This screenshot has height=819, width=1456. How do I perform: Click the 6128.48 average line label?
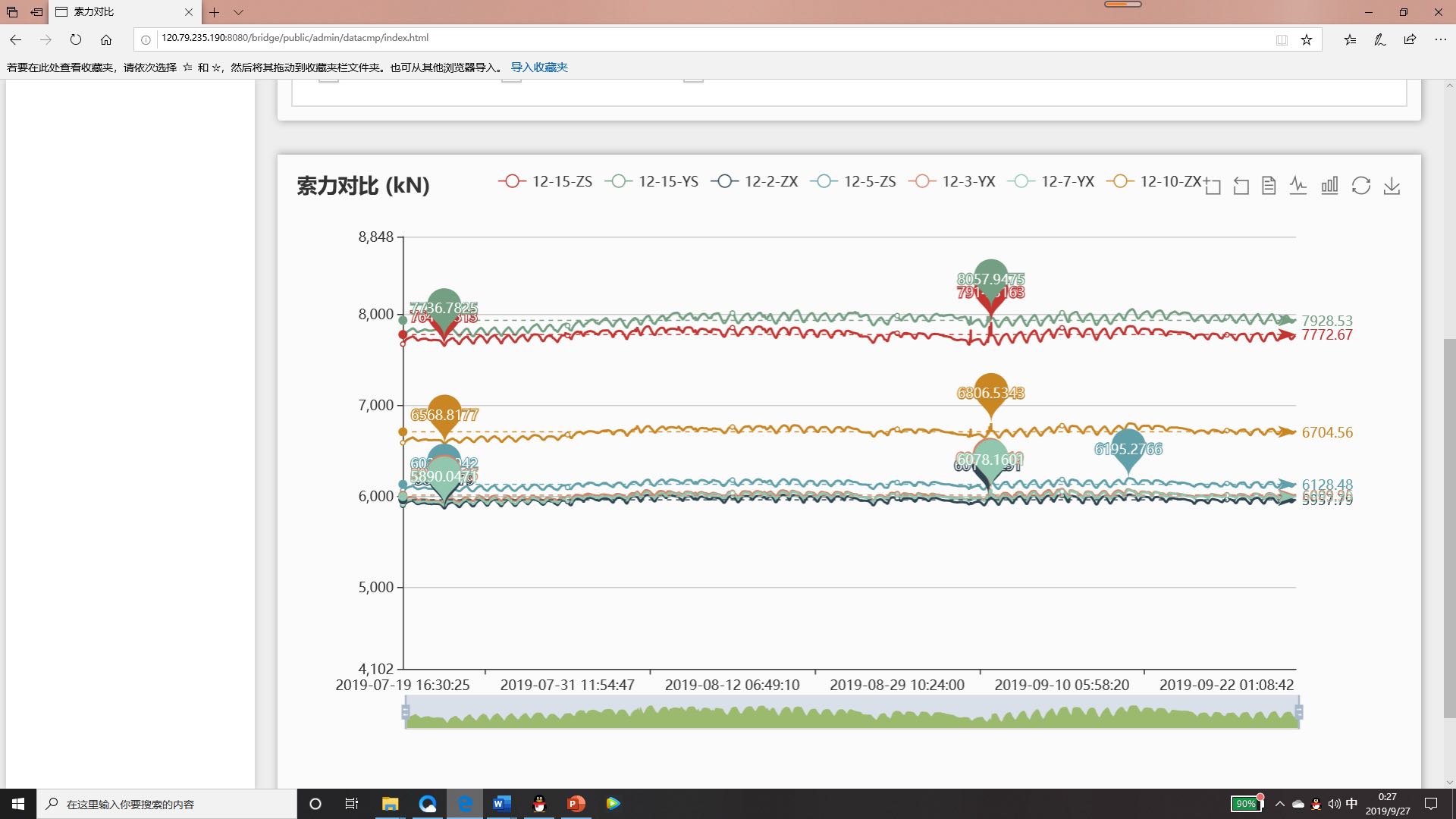coord(1327,485)
